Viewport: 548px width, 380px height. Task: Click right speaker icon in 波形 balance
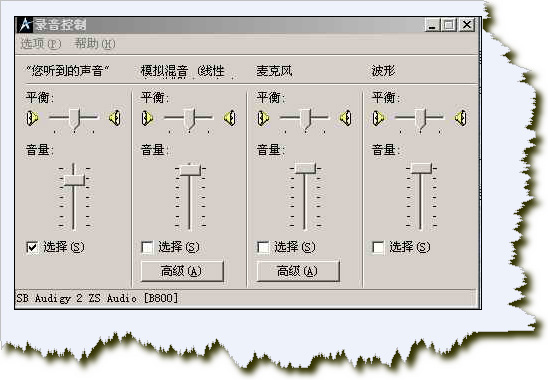point(461,118)
